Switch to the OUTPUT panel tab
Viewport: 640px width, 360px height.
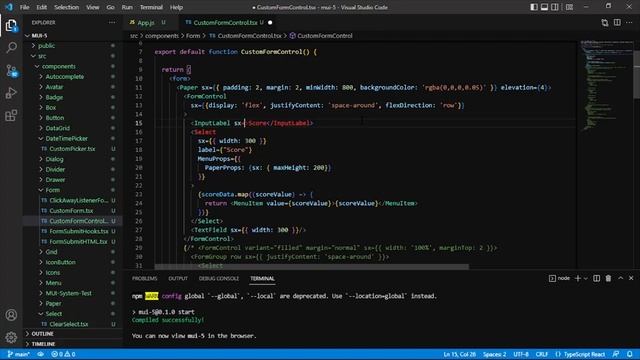[x=178, y=278]
